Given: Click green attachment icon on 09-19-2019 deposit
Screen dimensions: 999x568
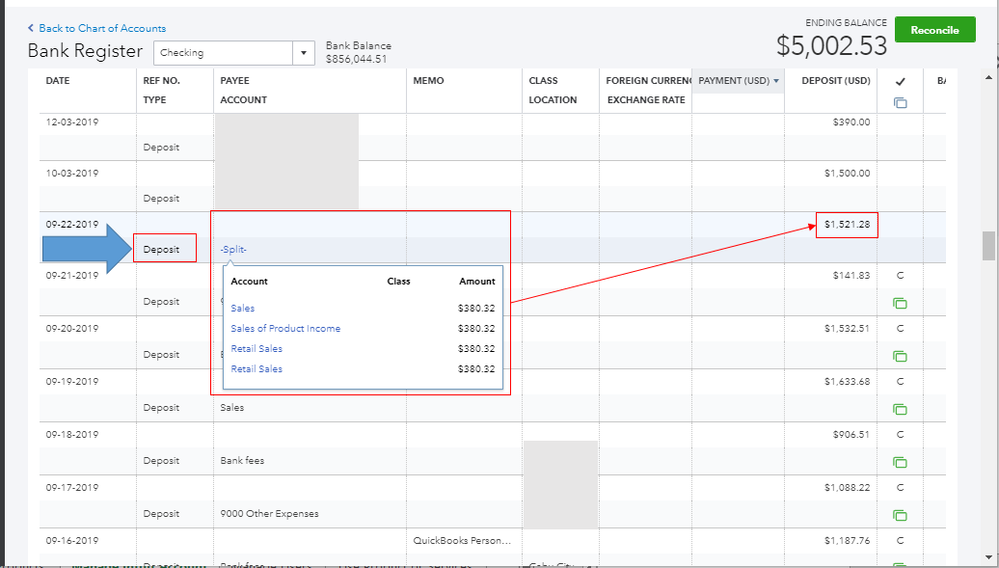Looking at the screenshot, I should [x=900, y=409].
